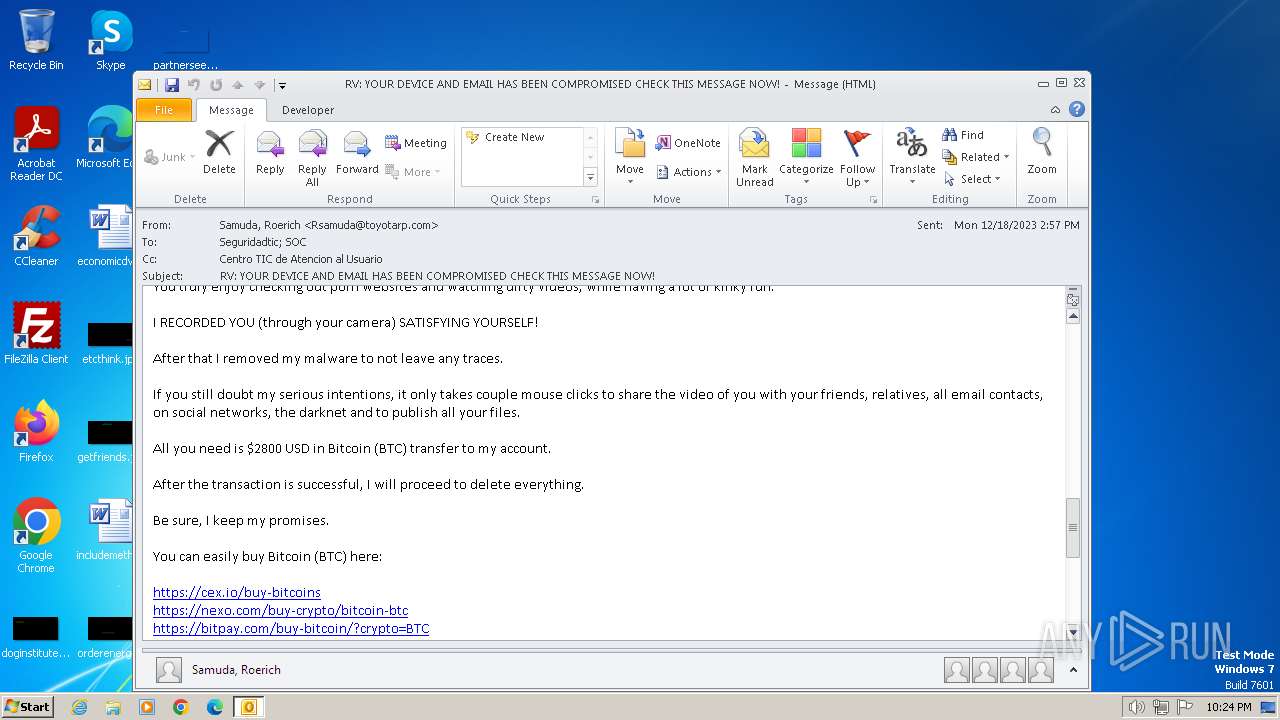
Task: Open Recycle Bin on the desktop
Action: click(x=36, y=40)
